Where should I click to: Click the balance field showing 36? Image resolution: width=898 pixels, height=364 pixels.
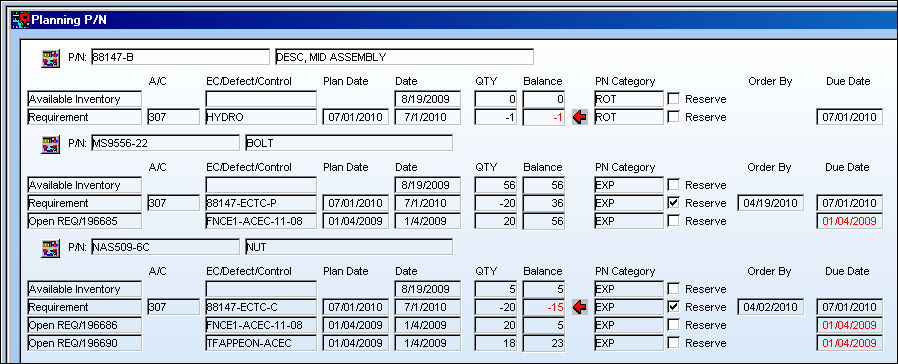point(544,203)
